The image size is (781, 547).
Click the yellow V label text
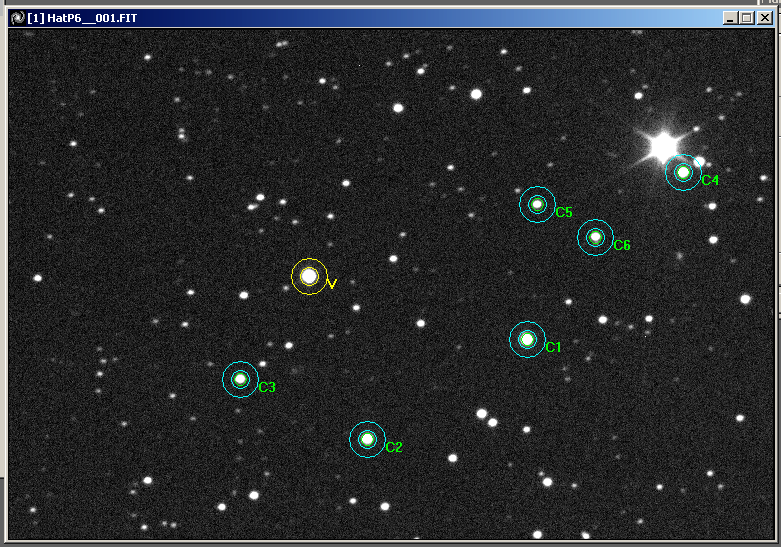(x=332, y=284)
